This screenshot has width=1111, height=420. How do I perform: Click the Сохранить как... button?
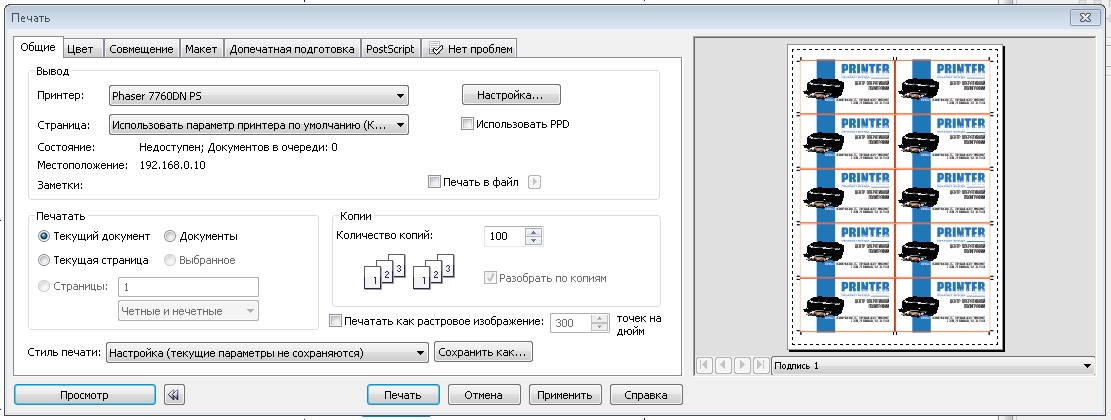click(x=484, y=352)
